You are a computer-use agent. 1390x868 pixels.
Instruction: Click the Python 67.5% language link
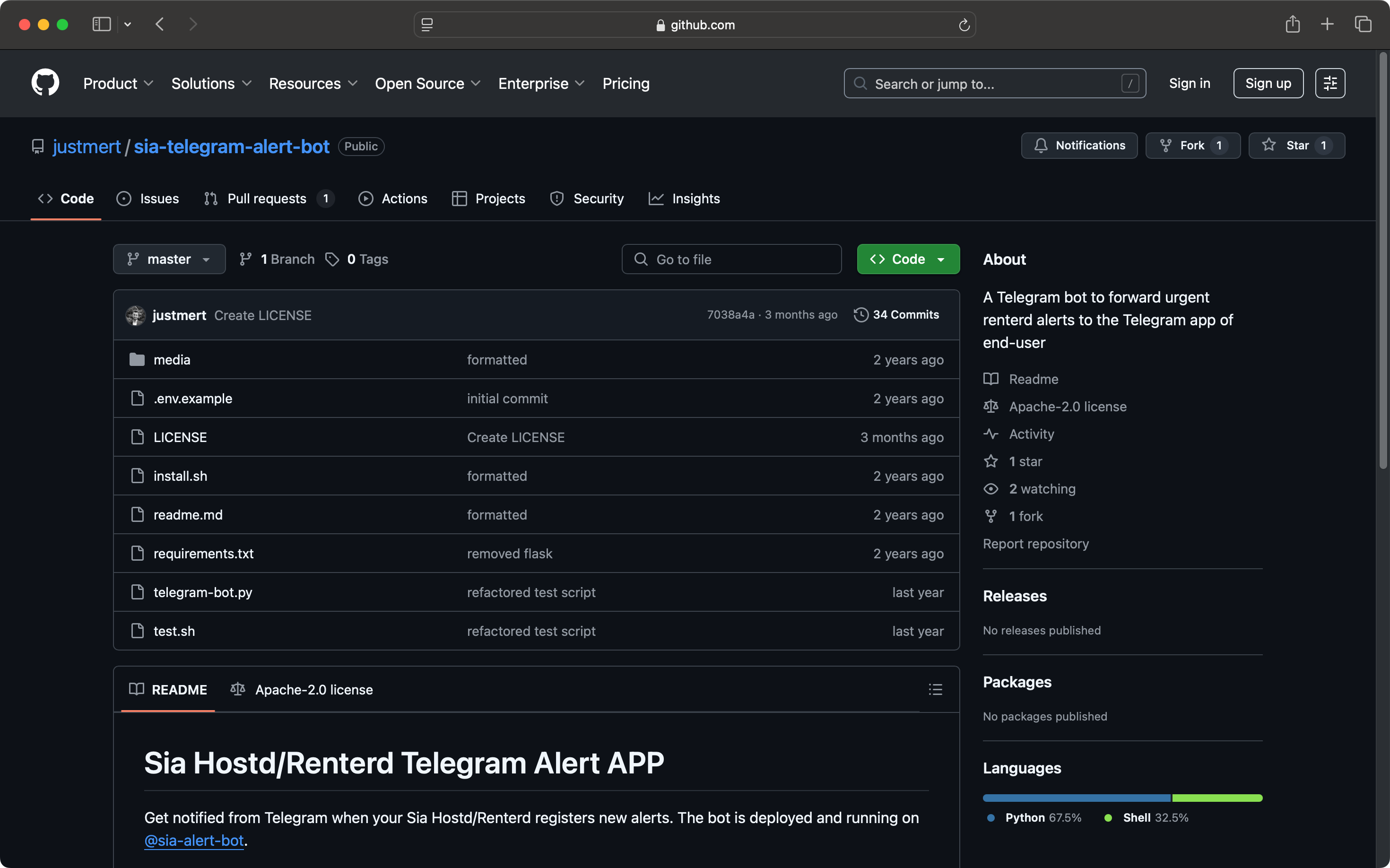[x=1034, y=817]
